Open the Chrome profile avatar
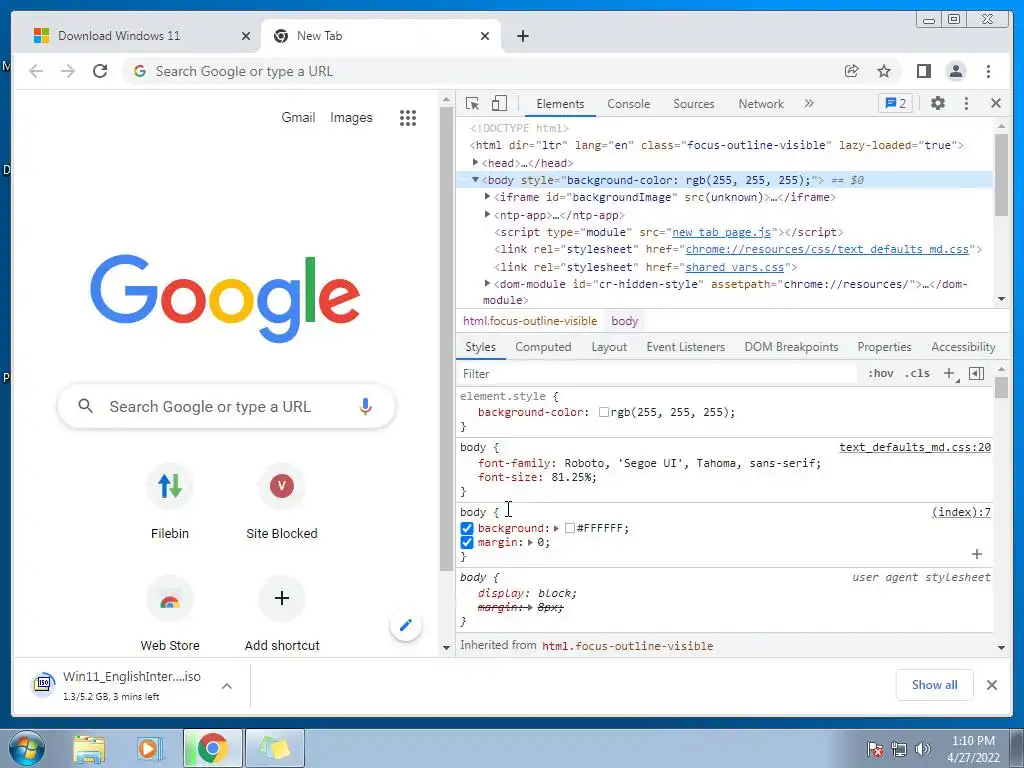 [955, 71]
